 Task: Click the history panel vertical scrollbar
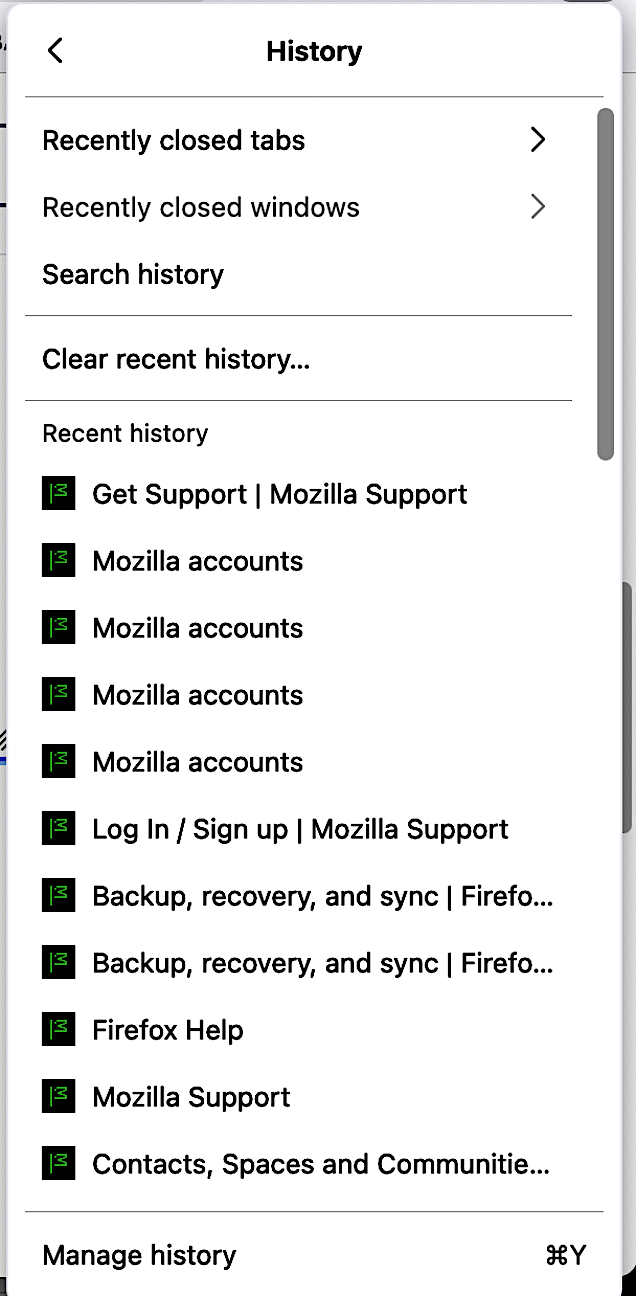pyautogui.click(x=605, y=284)
